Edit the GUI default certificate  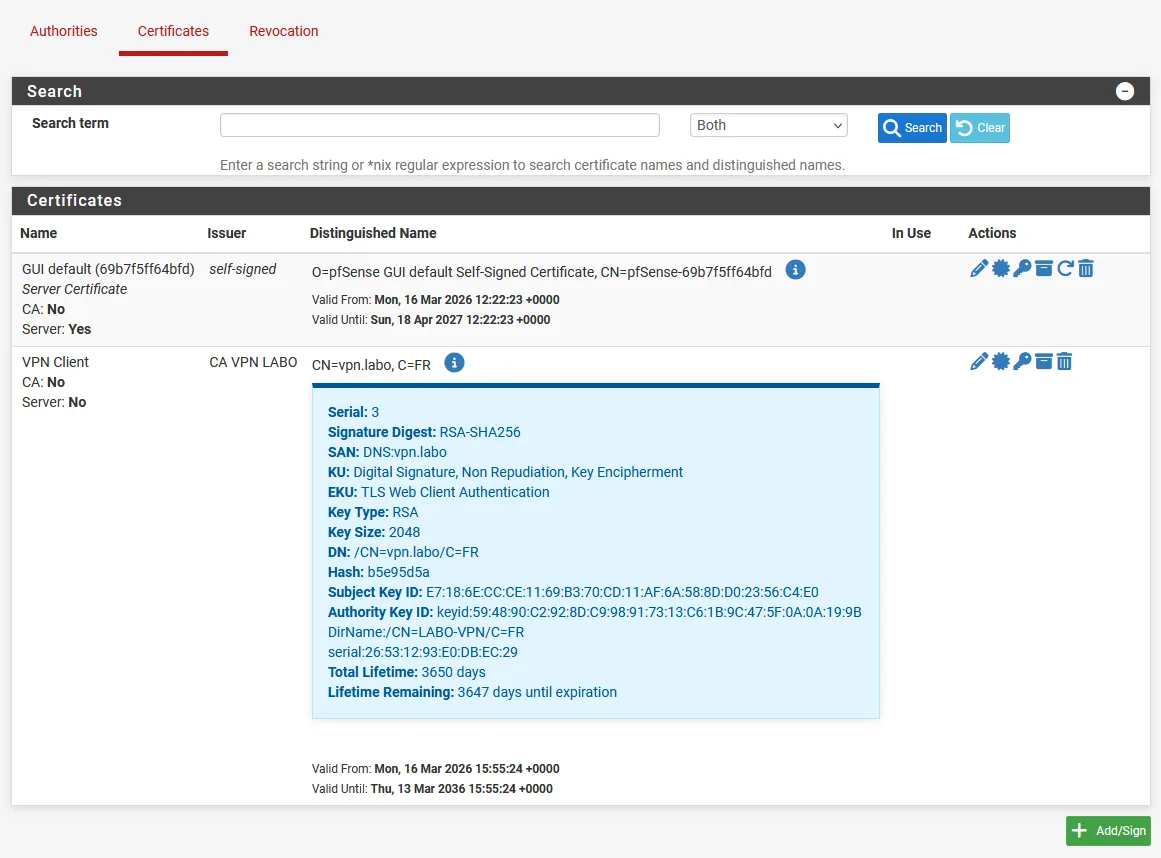tap(979, 268)
